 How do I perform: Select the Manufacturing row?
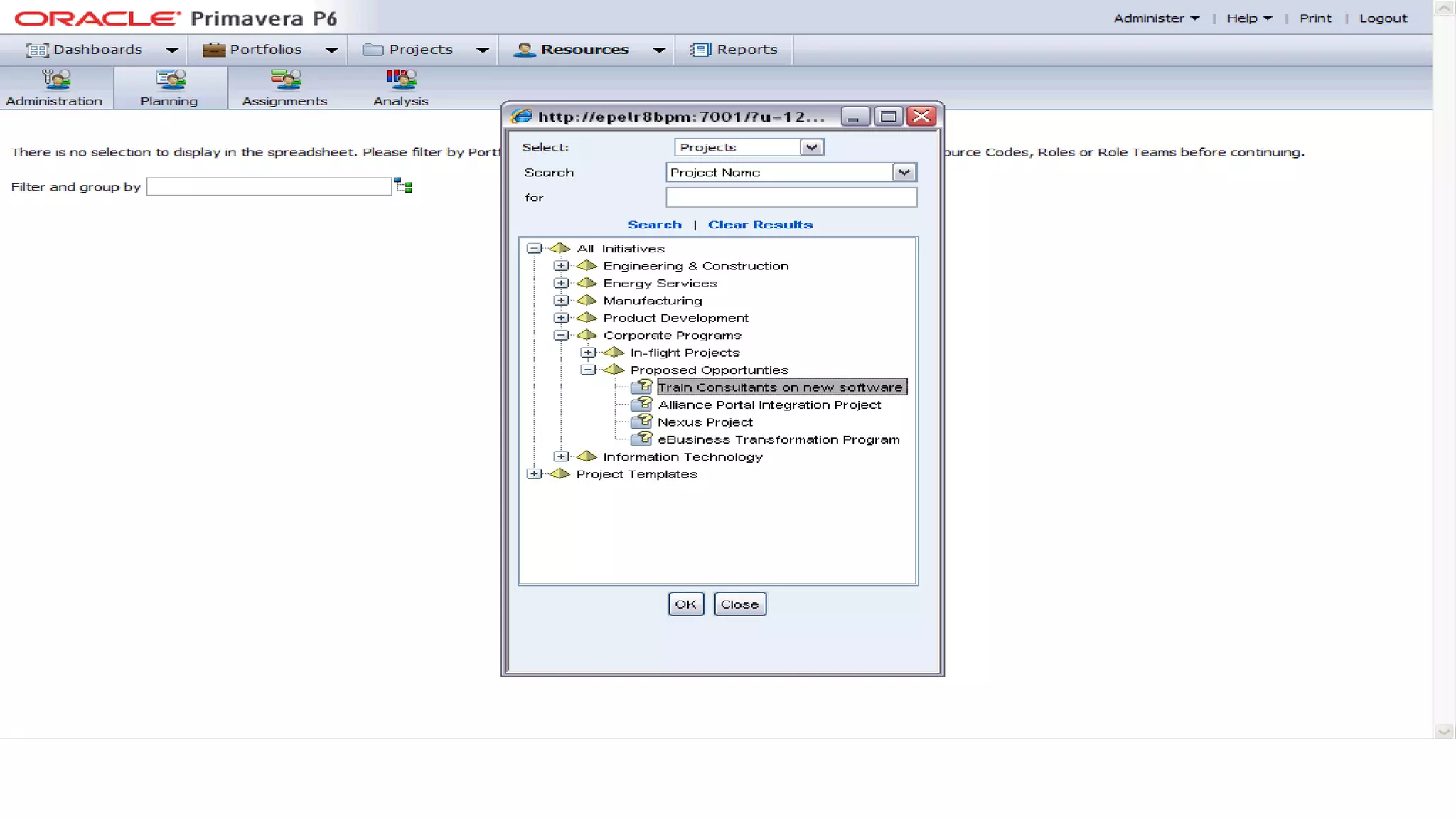click(x=653, y=301)
